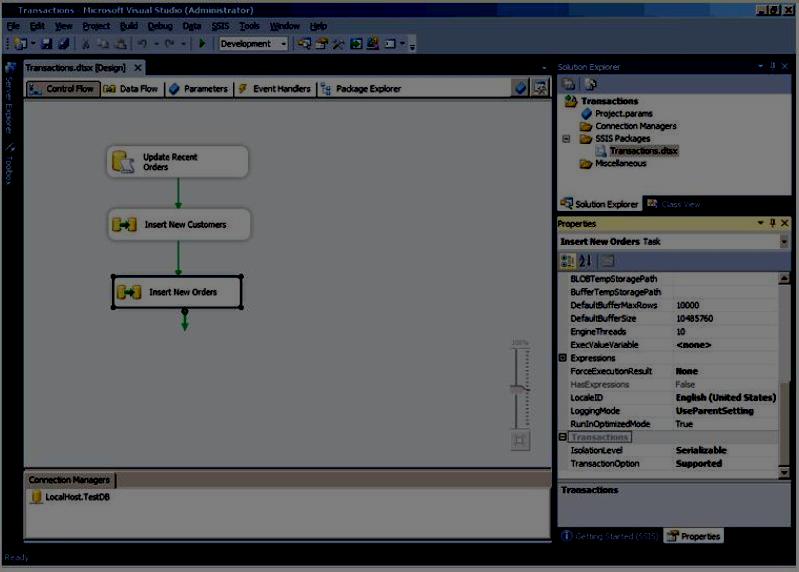Image resolution: width=799 pixels, height=572 pixels.
Task: Select the Miscellaneous folder
Action: [x=614, y=164]
